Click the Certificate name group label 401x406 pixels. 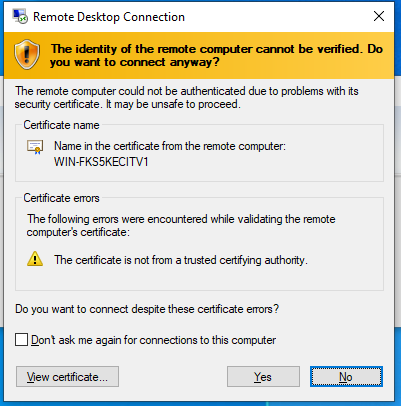61,125
